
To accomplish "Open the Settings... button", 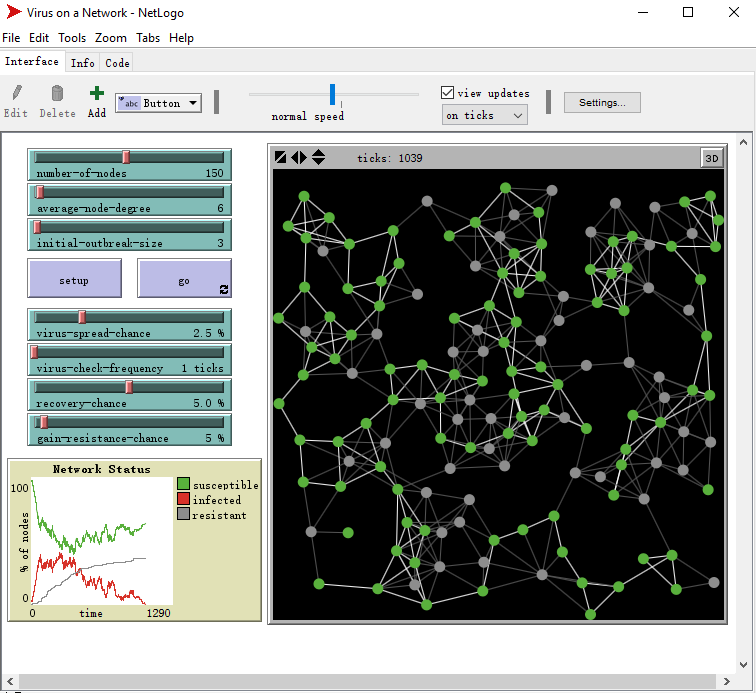I will point(602,102).
